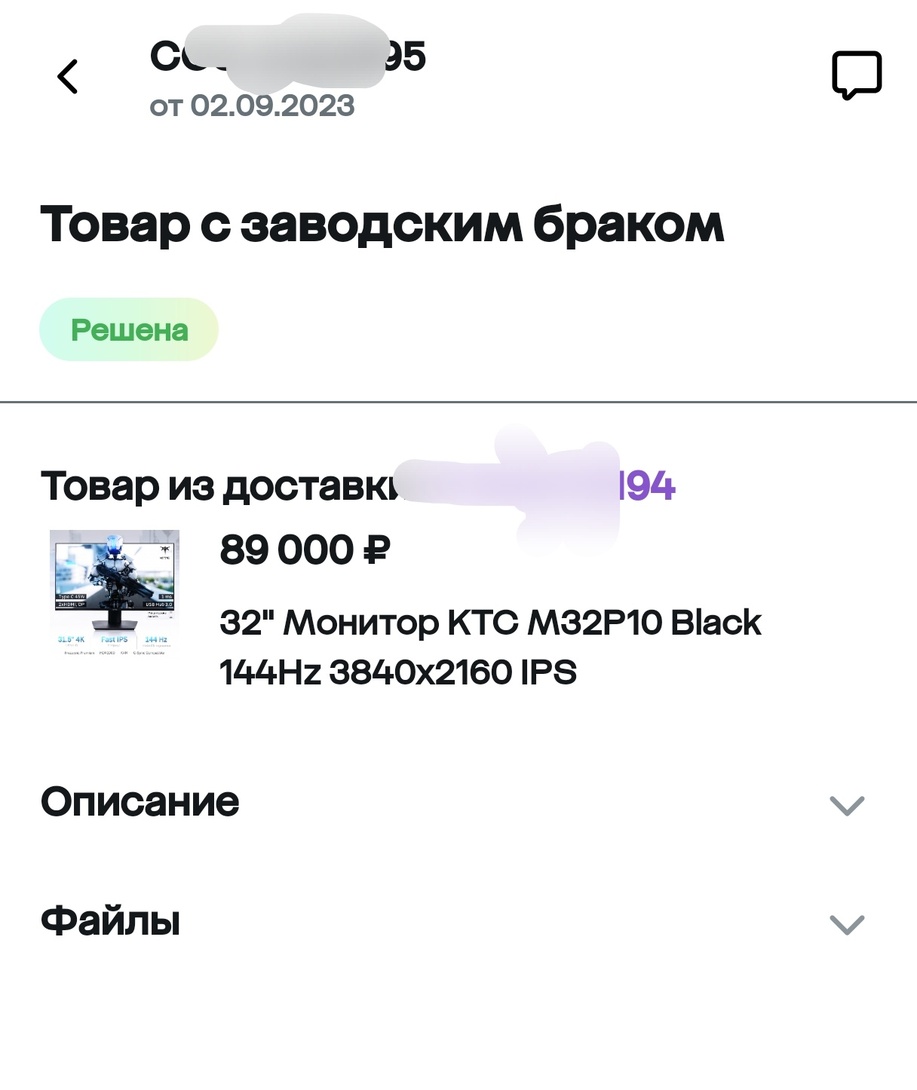Click the Решена status badge
917x1090 pixels.
click(x=128, y=329)
